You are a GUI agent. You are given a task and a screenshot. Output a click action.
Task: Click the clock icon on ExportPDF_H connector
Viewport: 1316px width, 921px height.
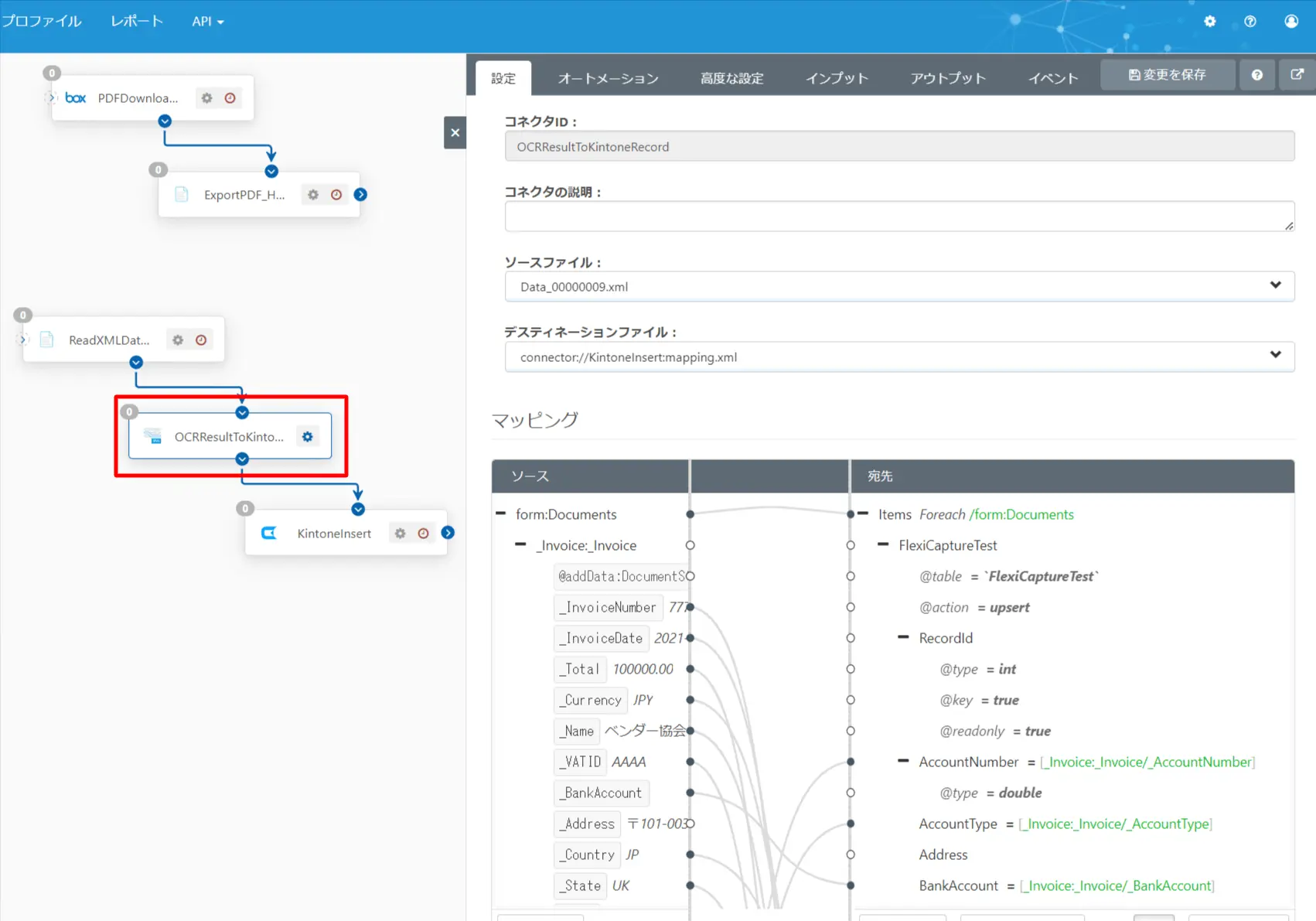point(336,195)
